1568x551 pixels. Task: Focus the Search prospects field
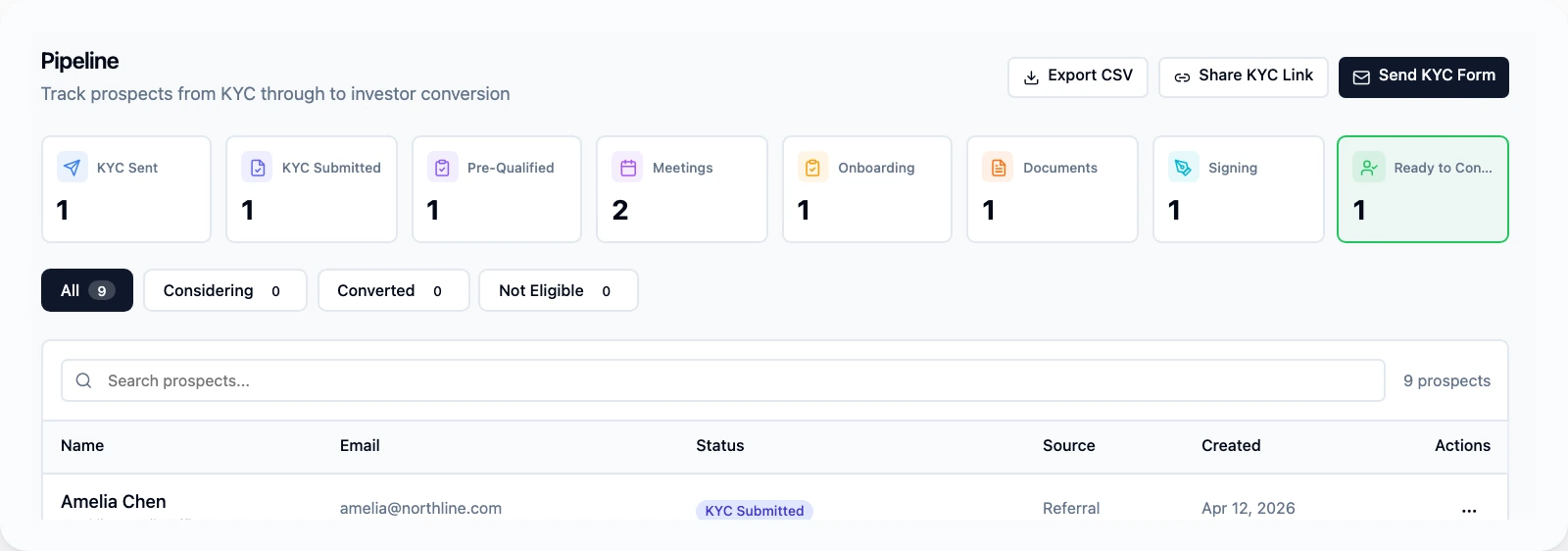tap(723, 380)
